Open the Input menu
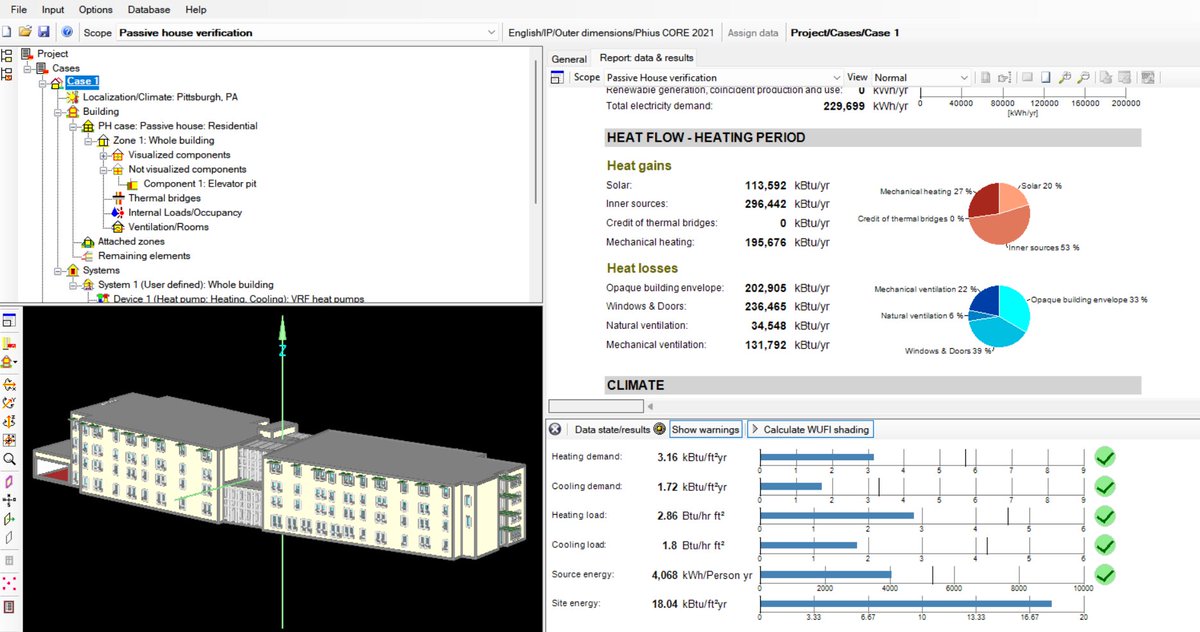 click(x=53, y=9)
